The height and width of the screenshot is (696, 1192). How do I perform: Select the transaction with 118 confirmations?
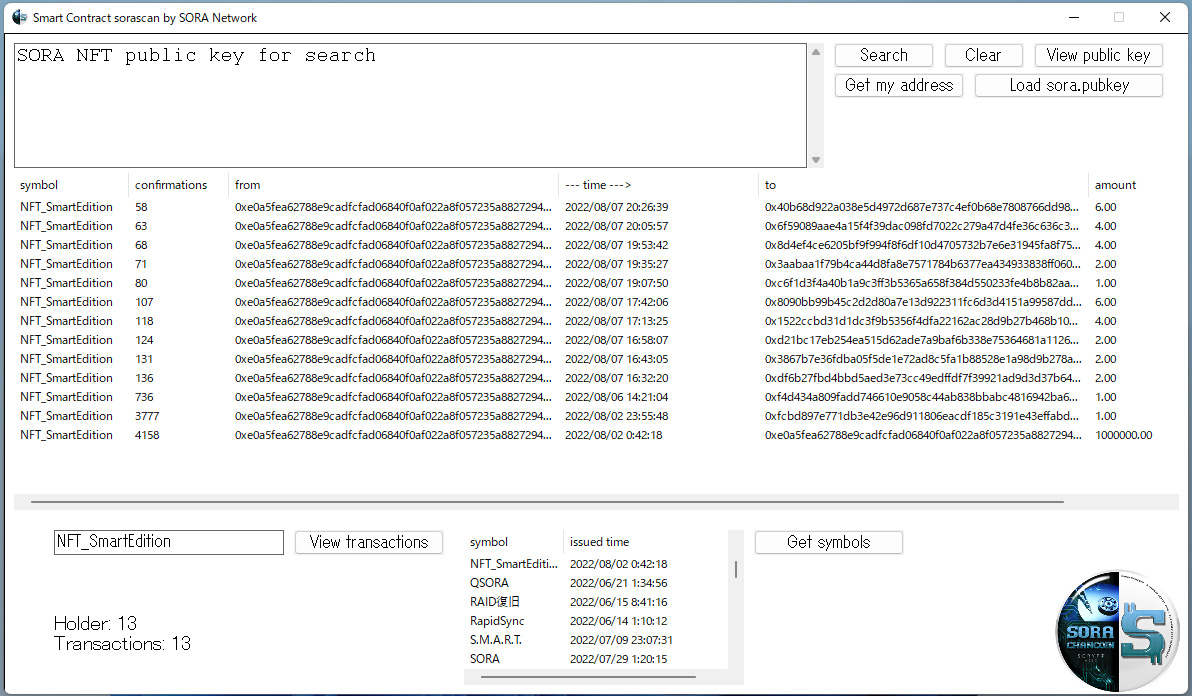(x=596, y=321)
